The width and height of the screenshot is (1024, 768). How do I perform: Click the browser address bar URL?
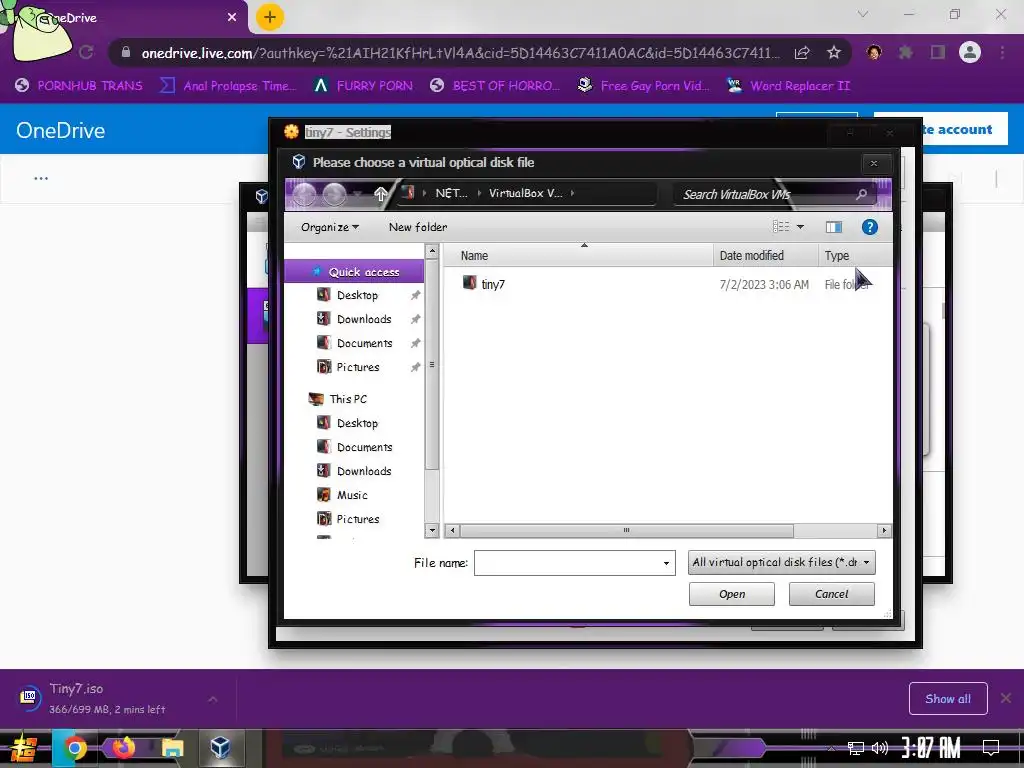click(x=460, y=53)
